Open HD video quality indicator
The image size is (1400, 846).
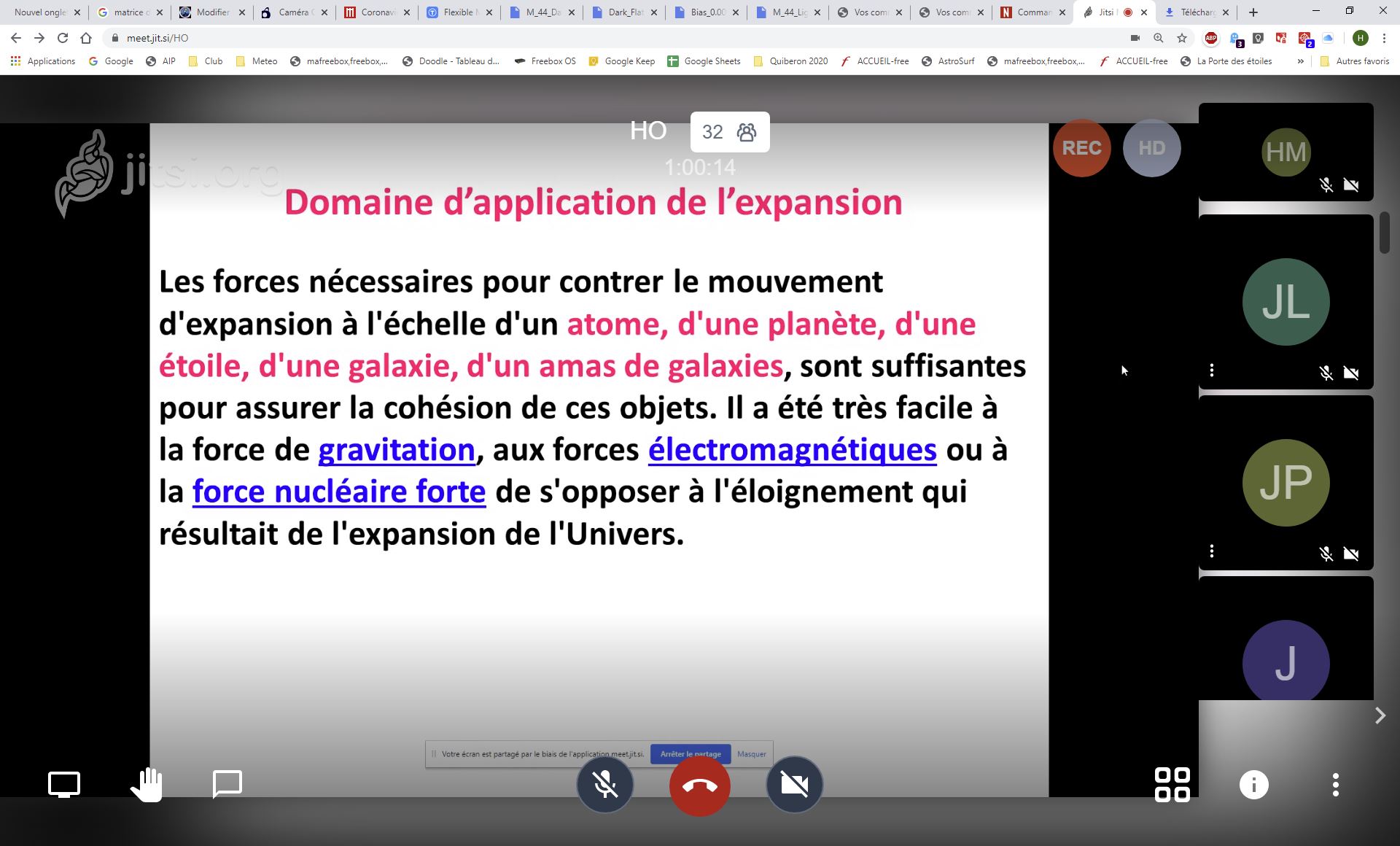point(1152,148)
